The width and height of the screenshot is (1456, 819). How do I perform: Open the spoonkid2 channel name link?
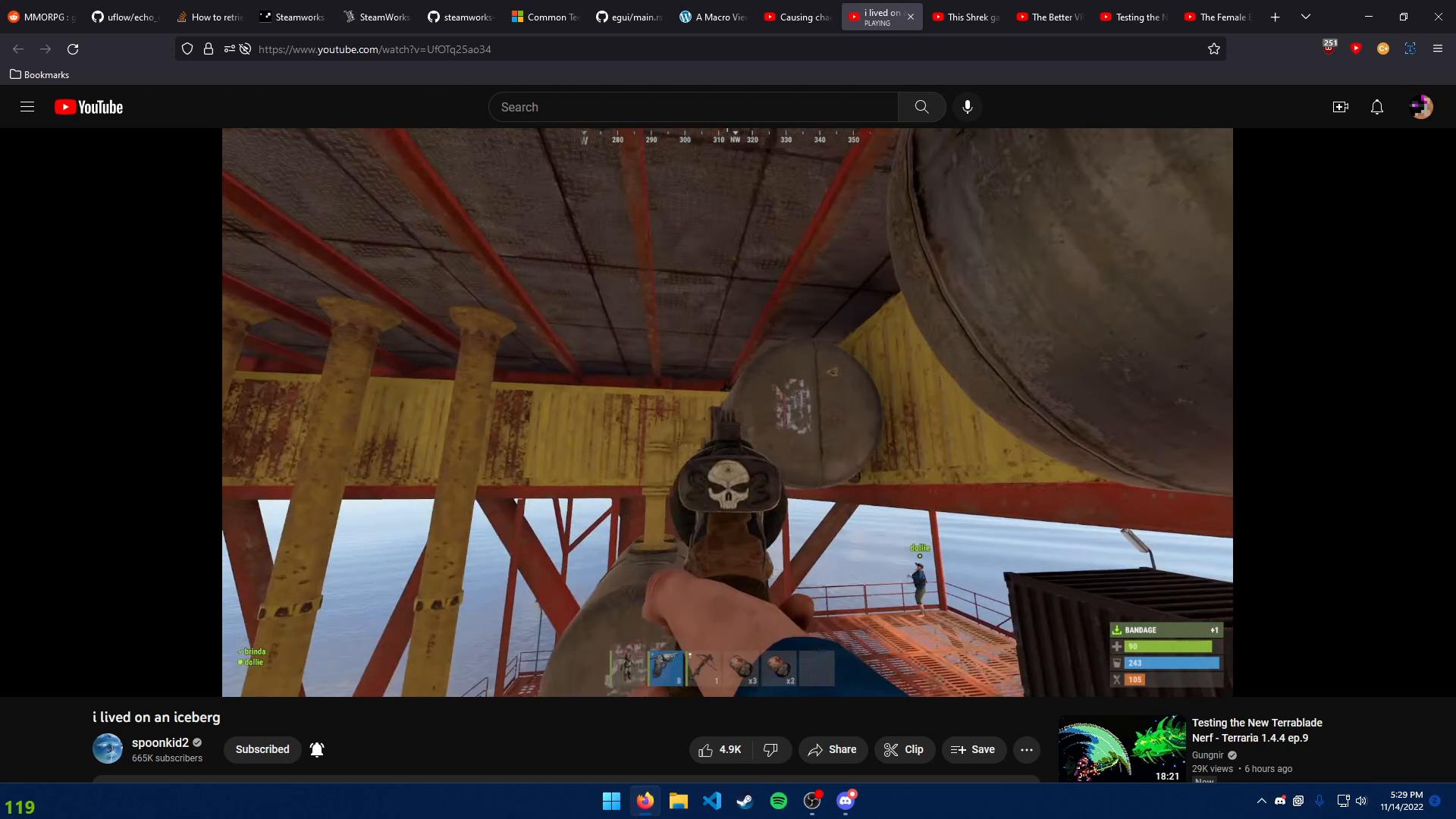click(160, 742)
